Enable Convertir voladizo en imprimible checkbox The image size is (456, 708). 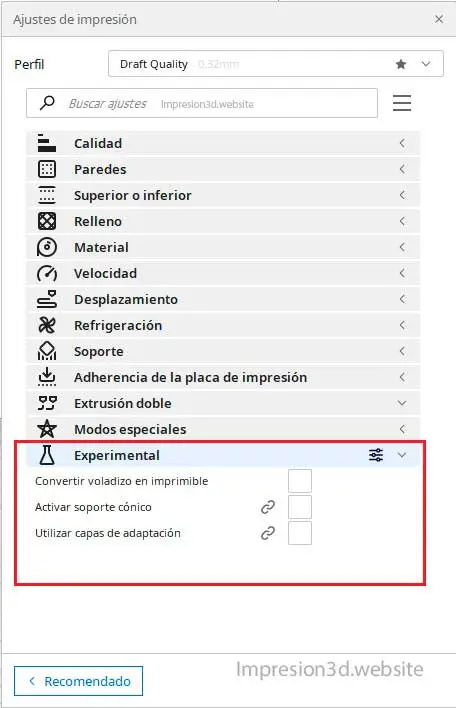coord(300,481)
